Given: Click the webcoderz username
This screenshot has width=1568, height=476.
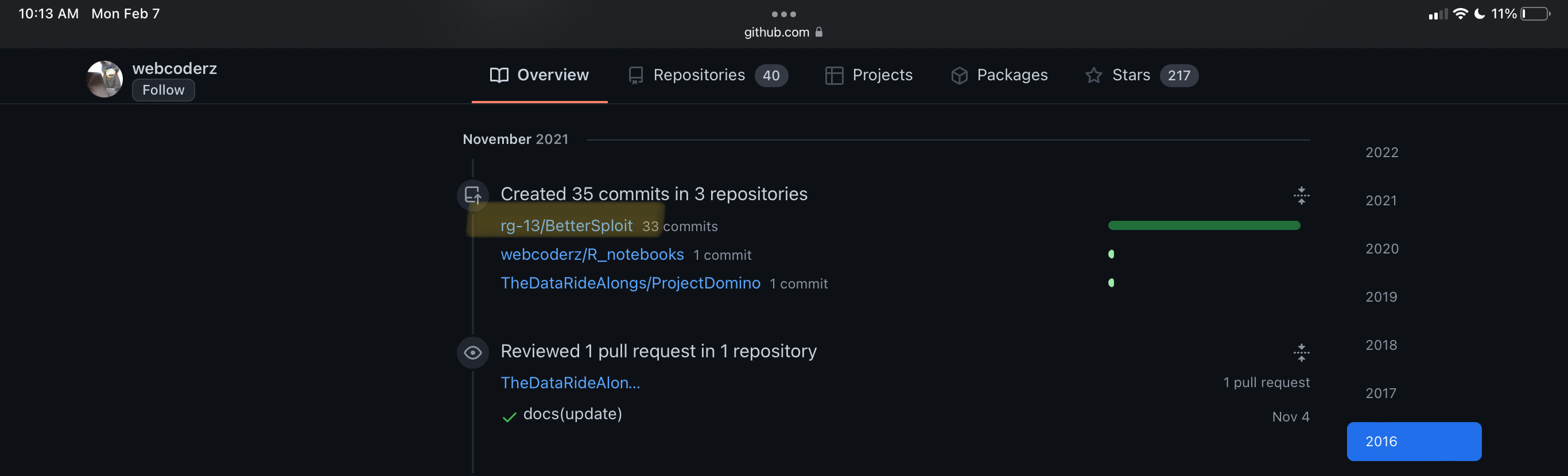Looking at the screenshot, I should (x=174, y=68).
